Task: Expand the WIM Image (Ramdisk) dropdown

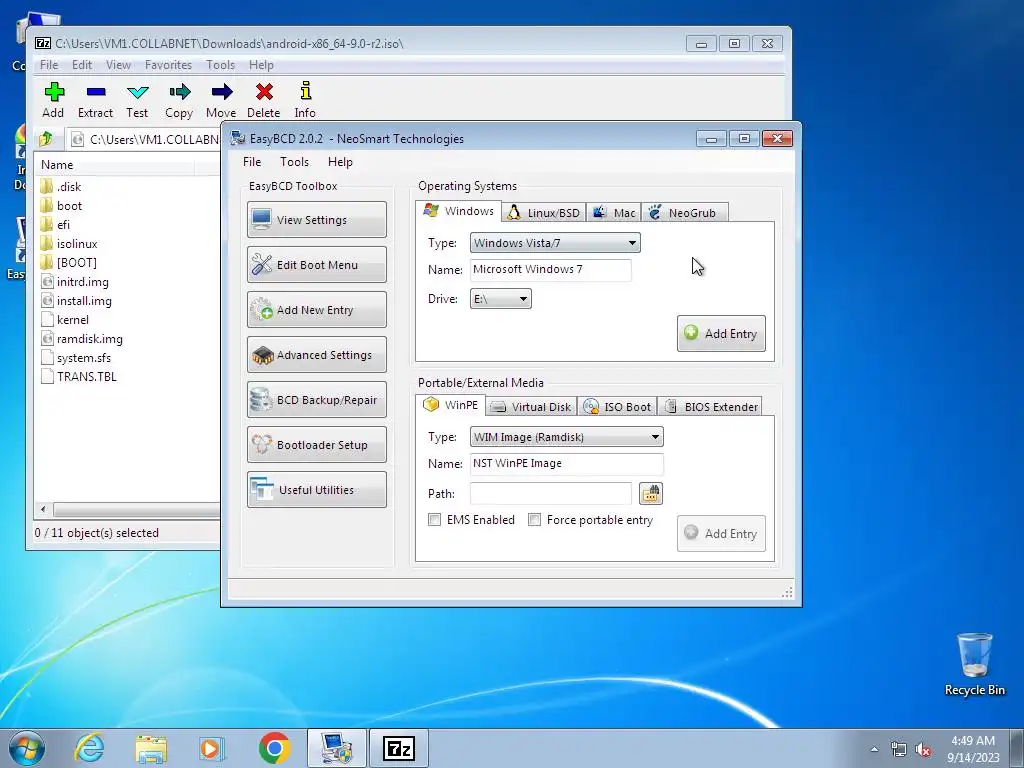Action: pos(567,437)
